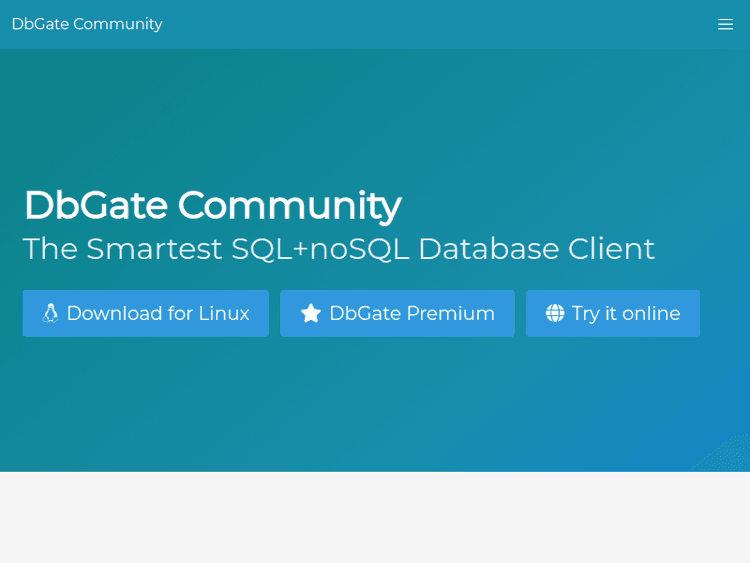Click the "DbGate Premium" label text
The image size is (750, 563).
pos(412,314)
